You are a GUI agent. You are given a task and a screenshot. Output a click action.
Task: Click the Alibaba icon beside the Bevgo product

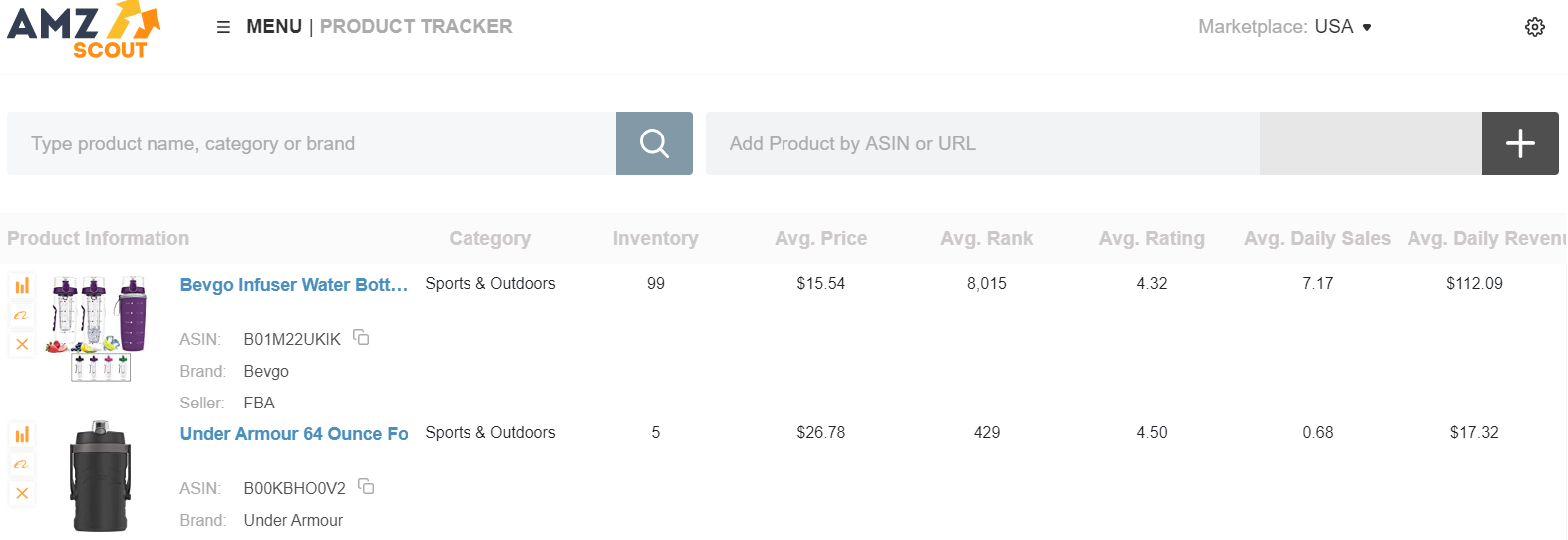pos(22,315)
